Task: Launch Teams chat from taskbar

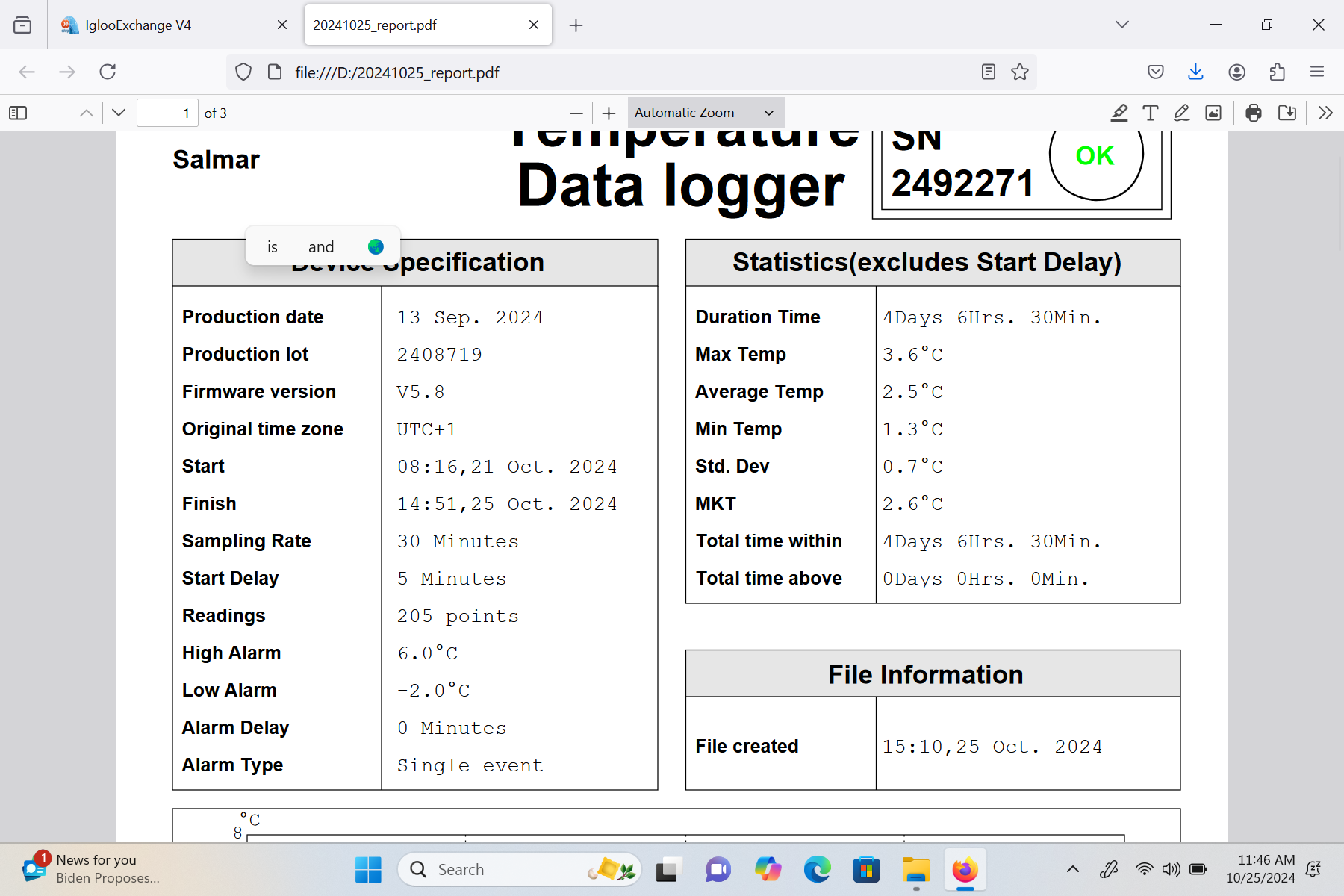Action: pyautogui.click(x=718, y=869)
